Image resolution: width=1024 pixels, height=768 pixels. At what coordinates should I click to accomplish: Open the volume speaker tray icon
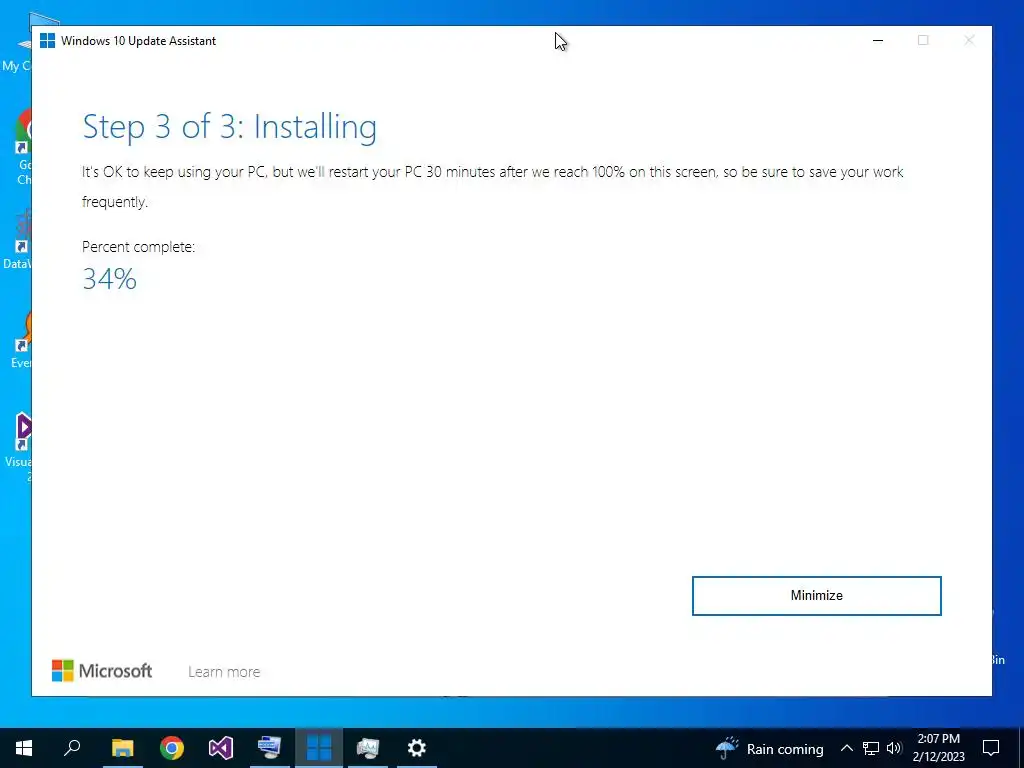(894, 748)
